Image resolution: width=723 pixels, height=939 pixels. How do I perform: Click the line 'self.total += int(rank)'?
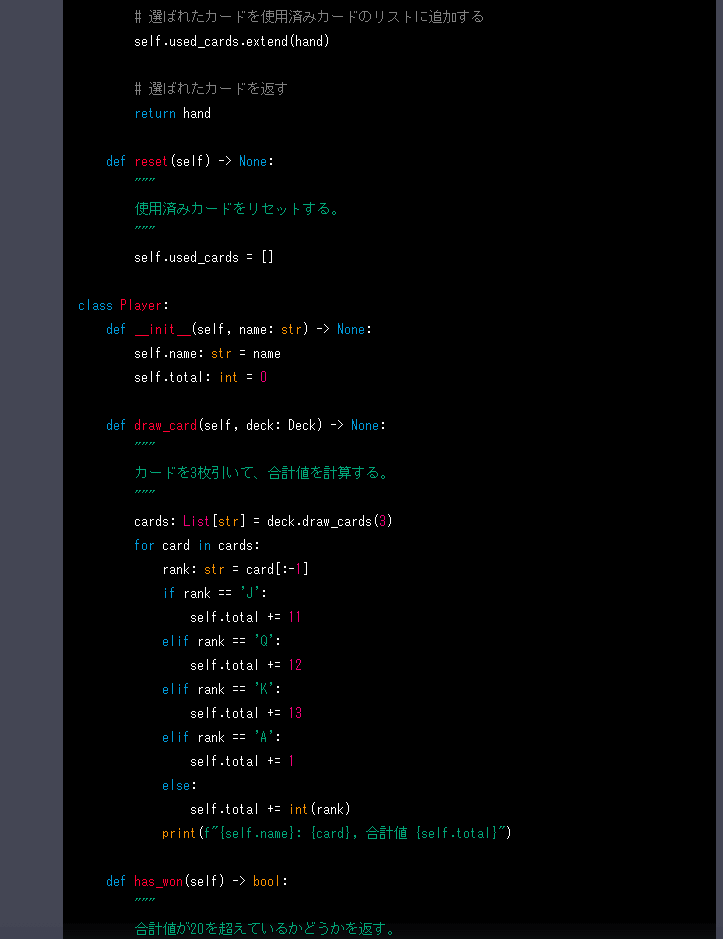(270, 809)
